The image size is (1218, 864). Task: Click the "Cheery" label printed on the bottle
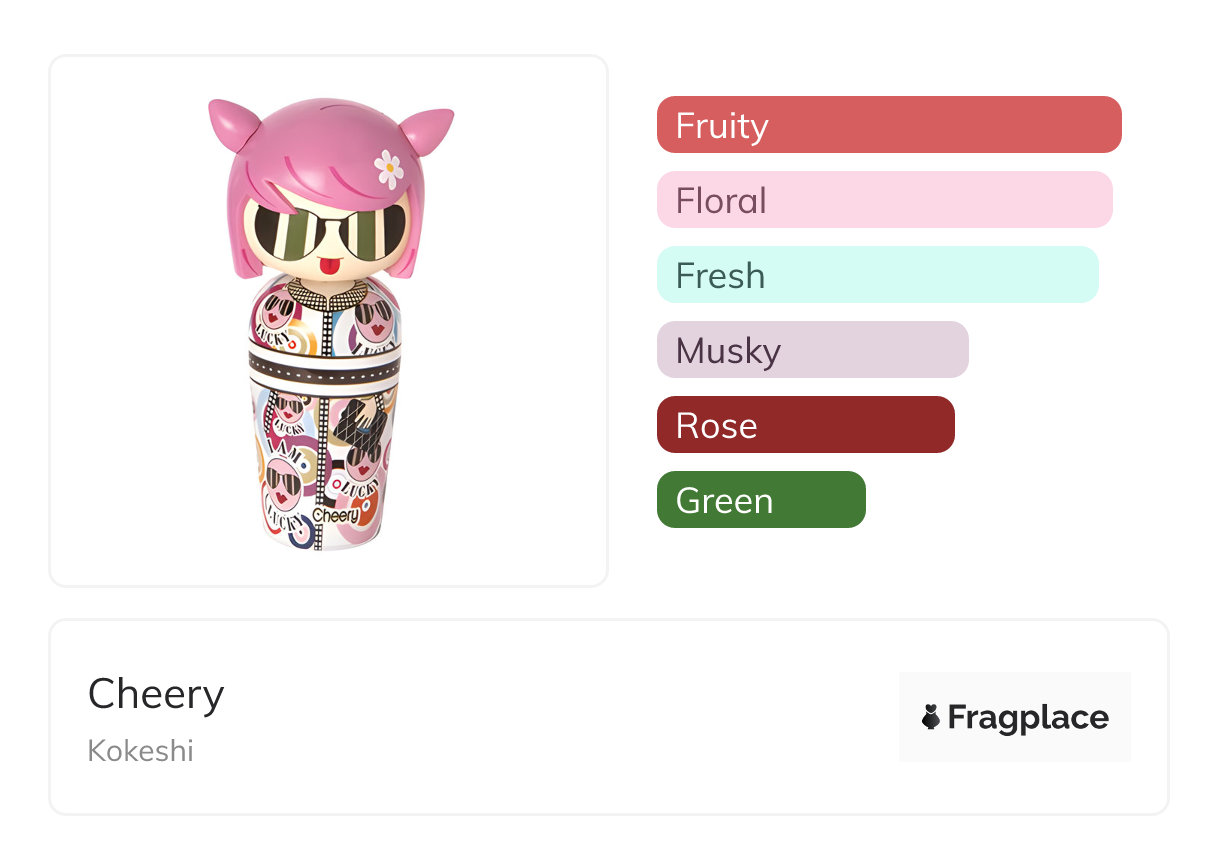336,515
